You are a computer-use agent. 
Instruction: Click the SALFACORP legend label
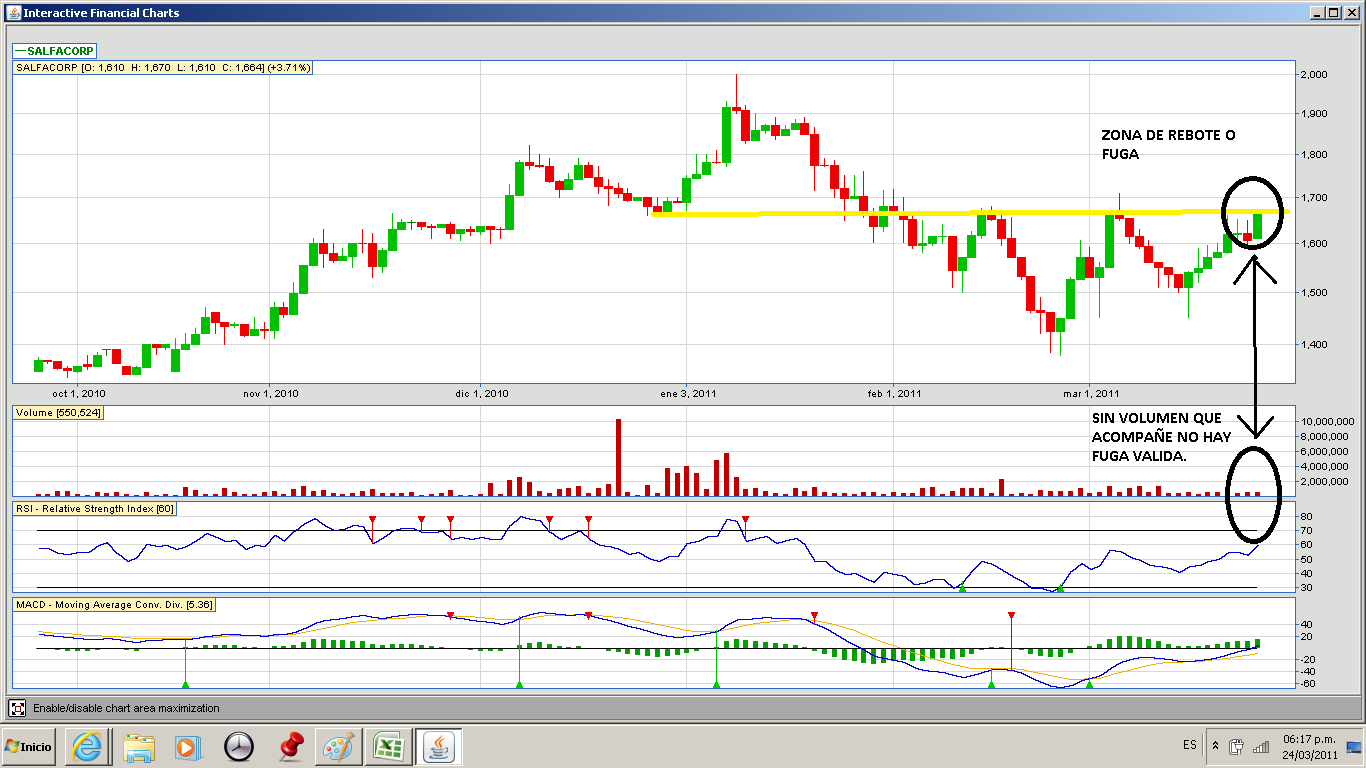(54, 50)
